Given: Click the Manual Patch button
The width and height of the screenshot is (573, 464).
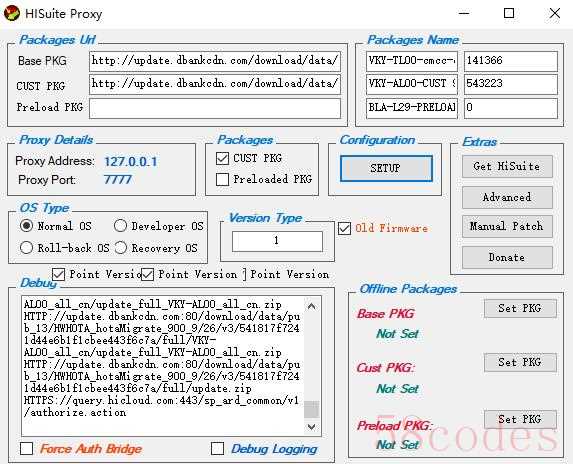Looking at the screenshot, I should pos(507,227).
